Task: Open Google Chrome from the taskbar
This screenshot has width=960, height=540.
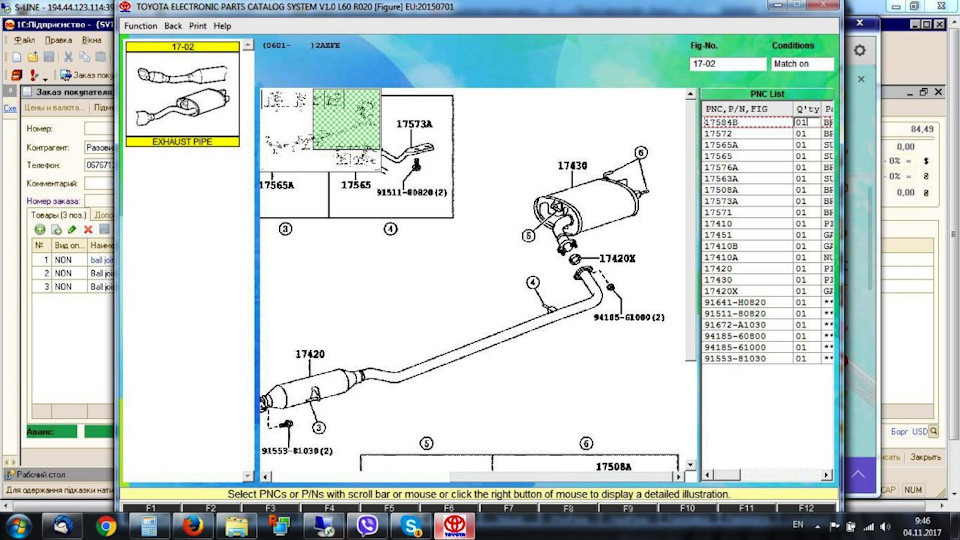Action: pos(106,526)
